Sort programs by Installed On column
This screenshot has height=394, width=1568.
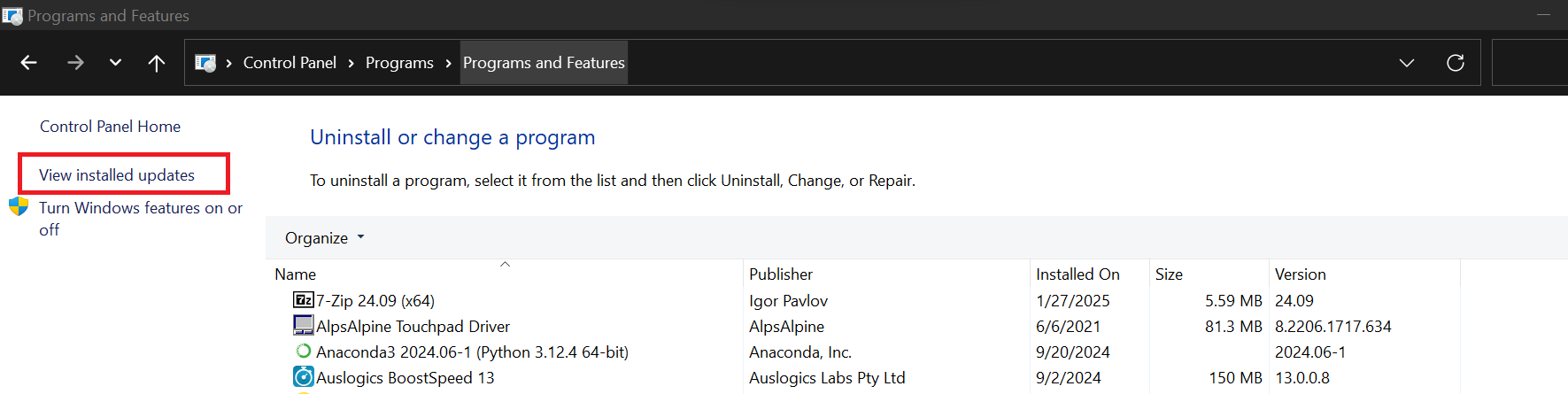(x=1078, y=274)
